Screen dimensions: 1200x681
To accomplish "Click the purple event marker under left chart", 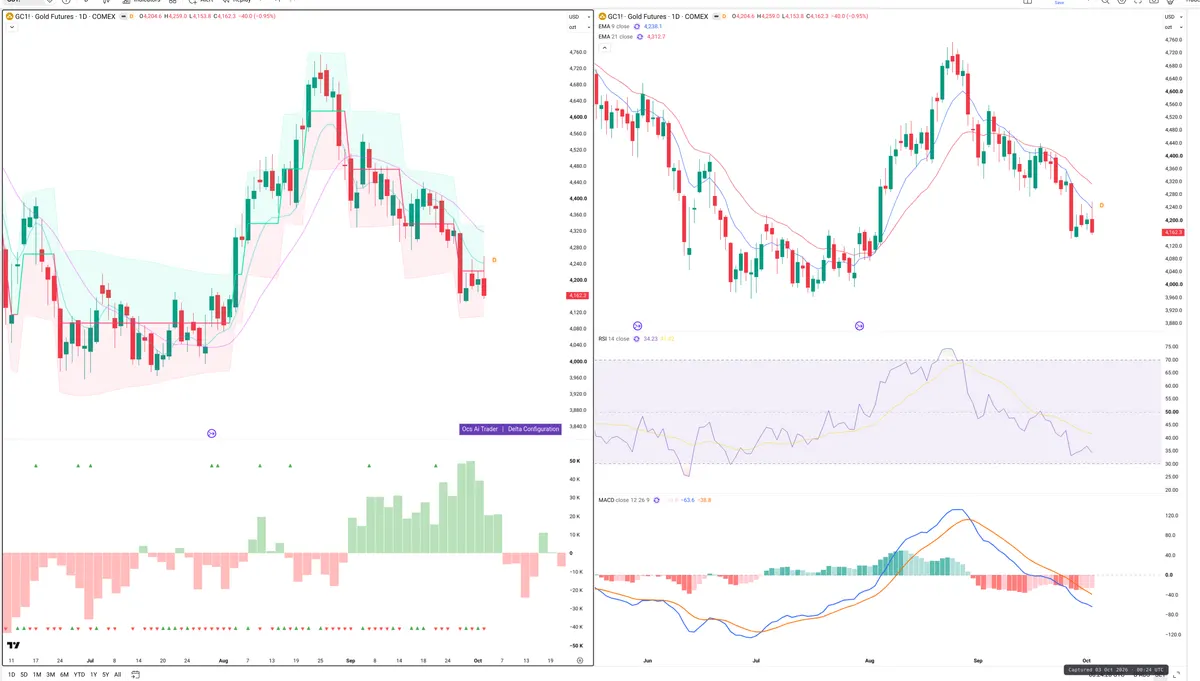I will (x=211, y=434).
